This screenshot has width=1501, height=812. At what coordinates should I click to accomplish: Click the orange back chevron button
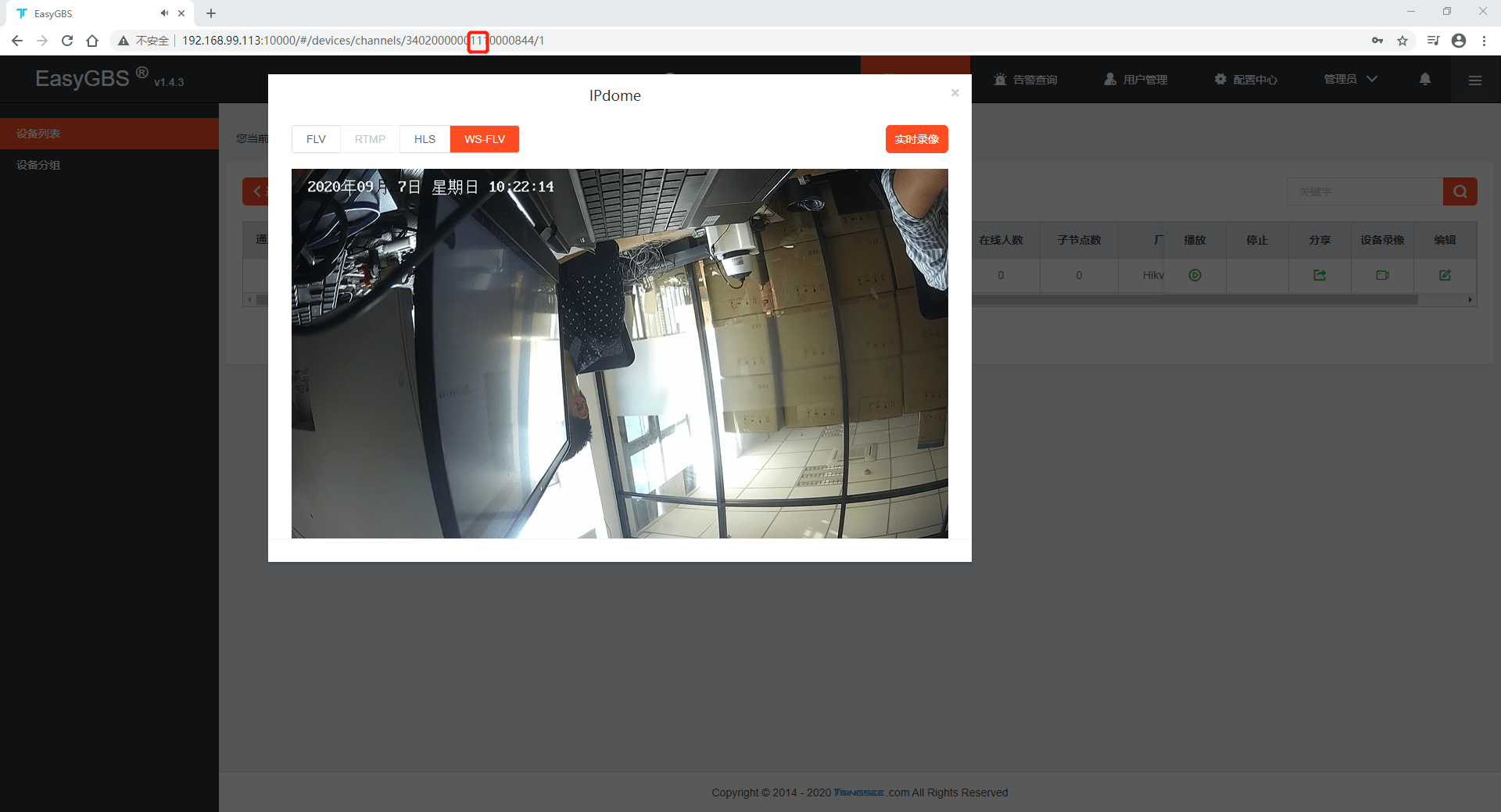pos(256,191)
